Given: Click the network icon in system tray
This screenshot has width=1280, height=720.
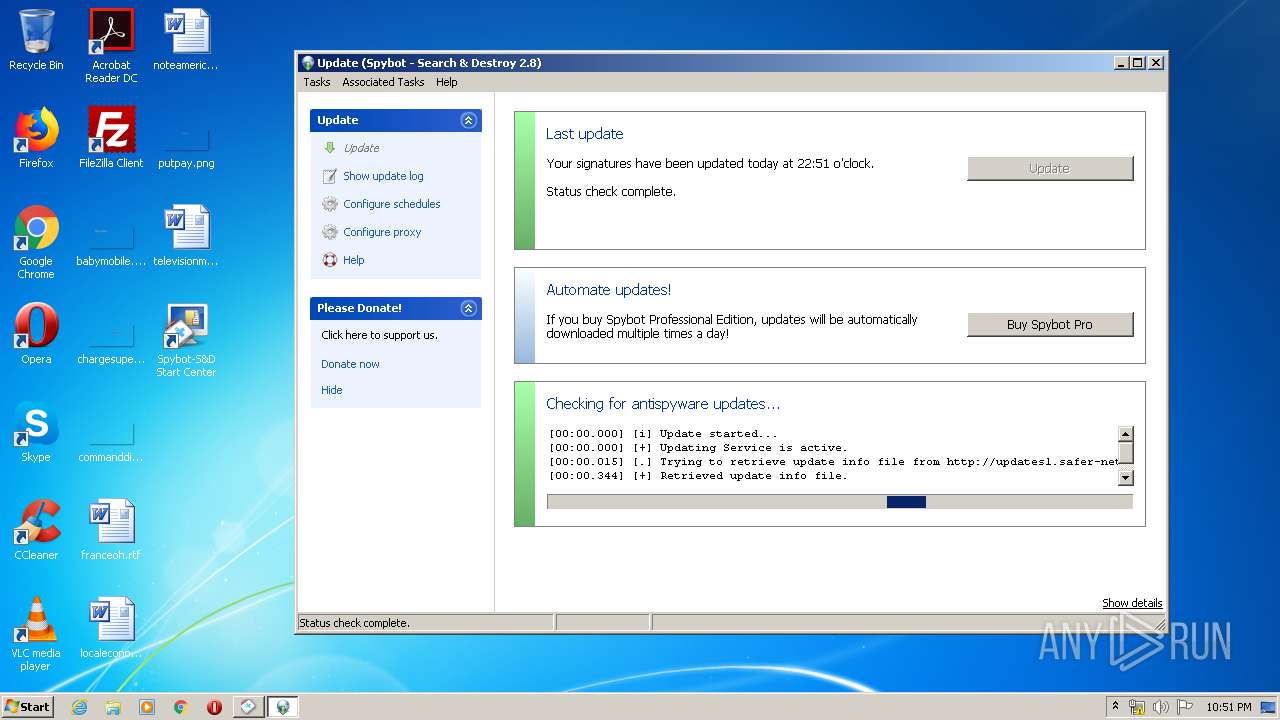Looking at the screenshot, I should (x=1137, y=707).
